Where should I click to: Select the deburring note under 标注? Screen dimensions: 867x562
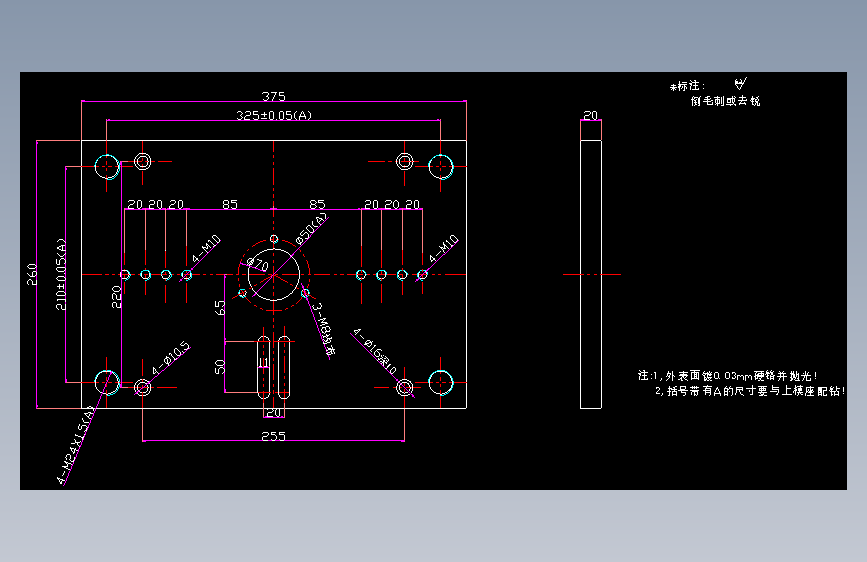point(725,101)
